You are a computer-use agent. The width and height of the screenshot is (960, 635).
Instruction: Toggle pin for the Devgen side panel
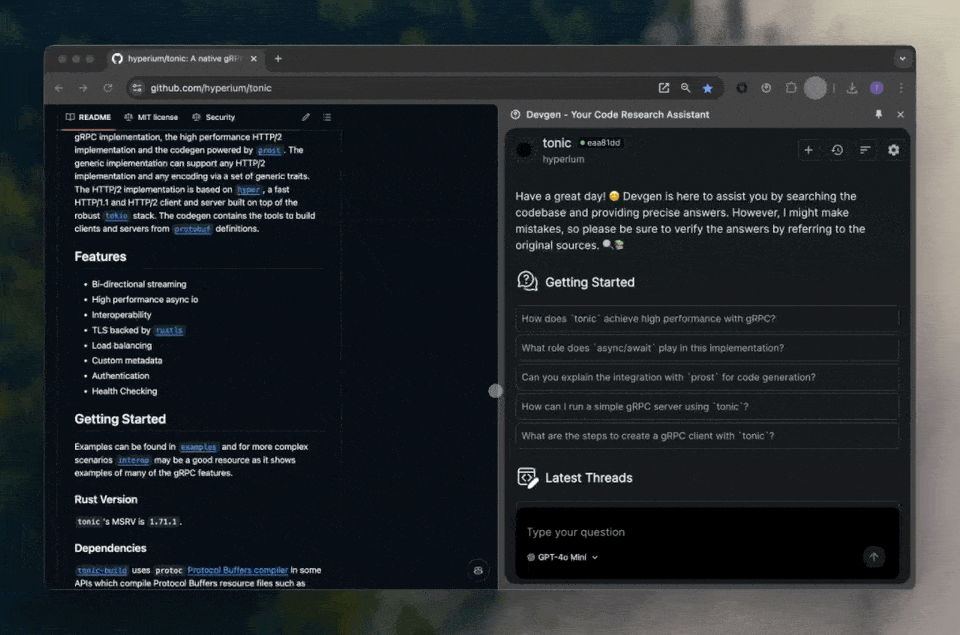[879, 114]
